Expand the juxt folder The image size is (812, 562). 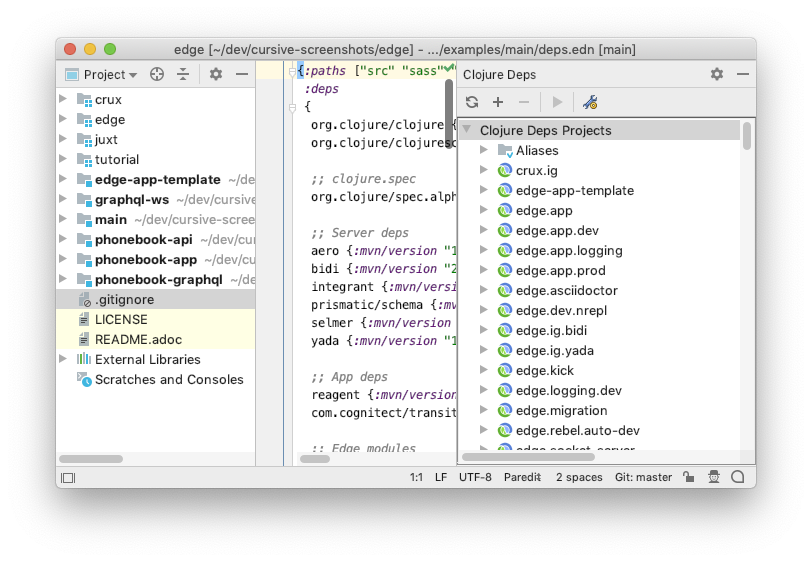point(63,138)
